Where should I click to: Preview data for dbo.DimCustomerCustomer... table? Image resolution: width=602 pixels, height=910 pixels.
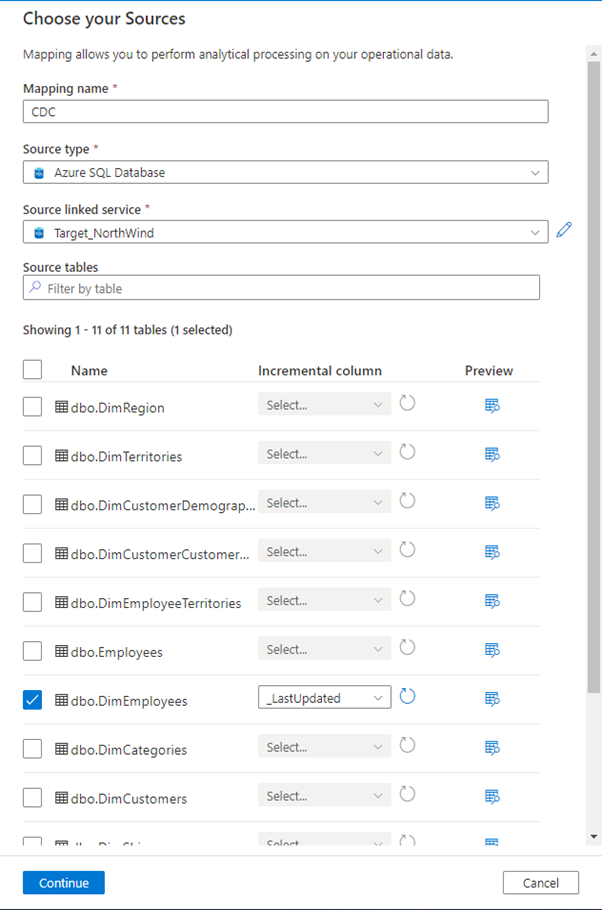point(492,551)
